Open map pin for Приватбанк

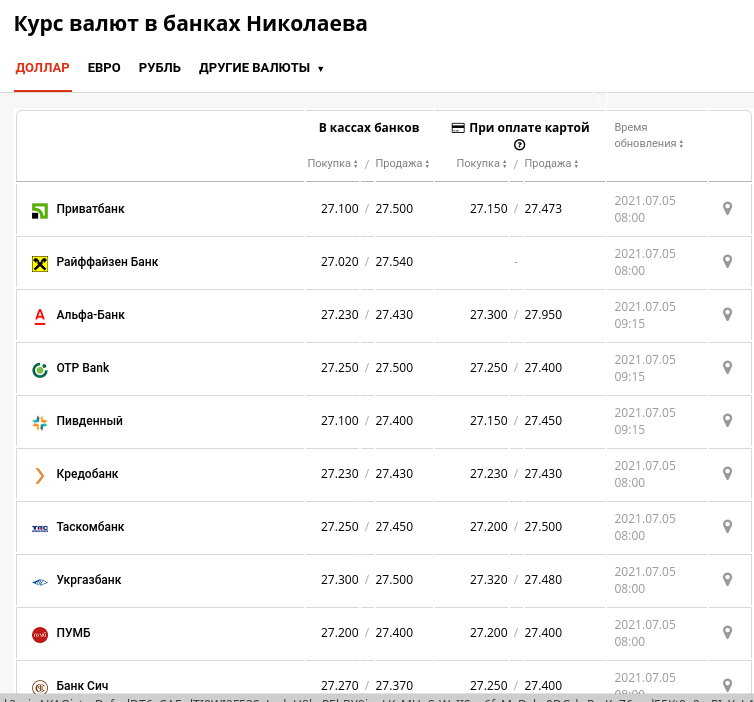pos(728,209)
